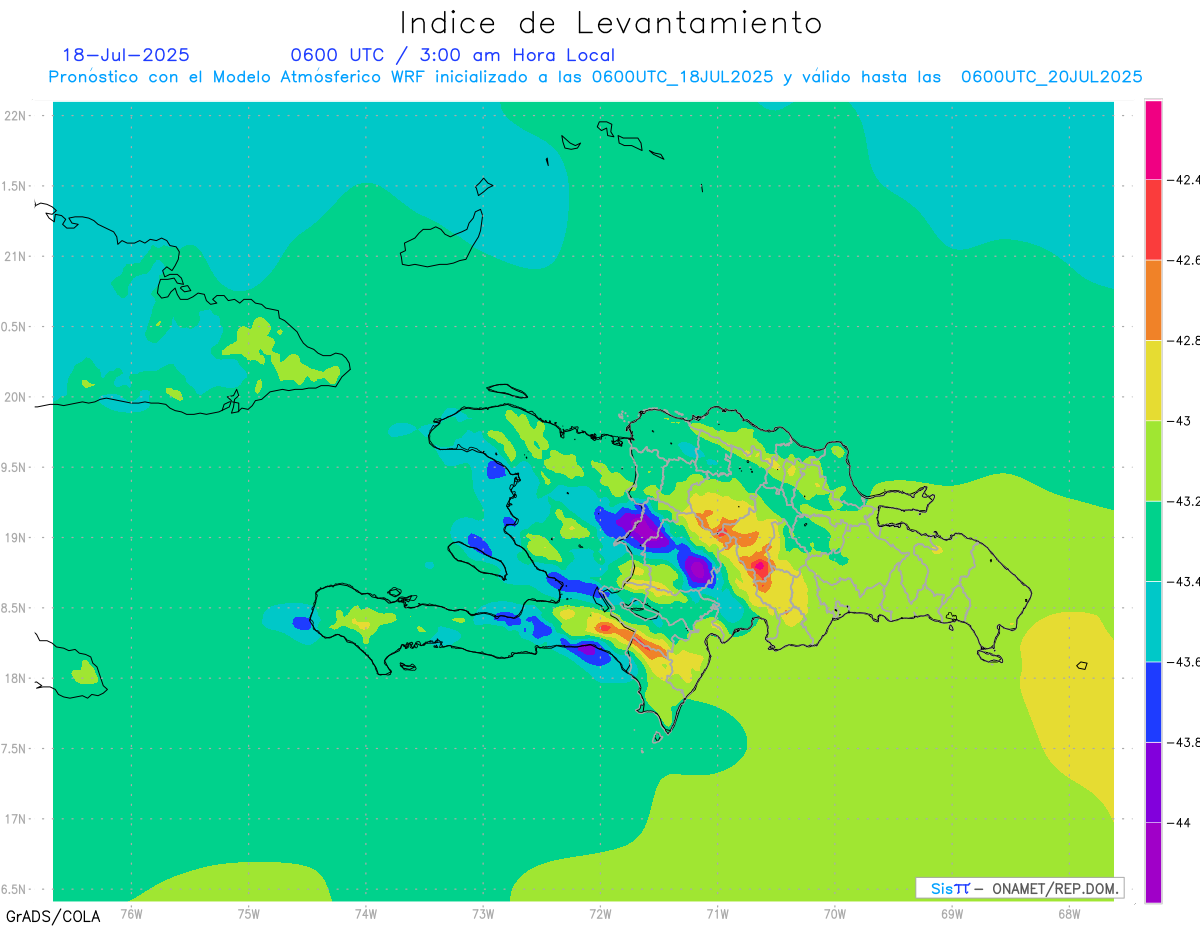Viewport: 1200px width, 927px height.
Task: Select the '74W' longitude label
Action: tap(366, 914)
